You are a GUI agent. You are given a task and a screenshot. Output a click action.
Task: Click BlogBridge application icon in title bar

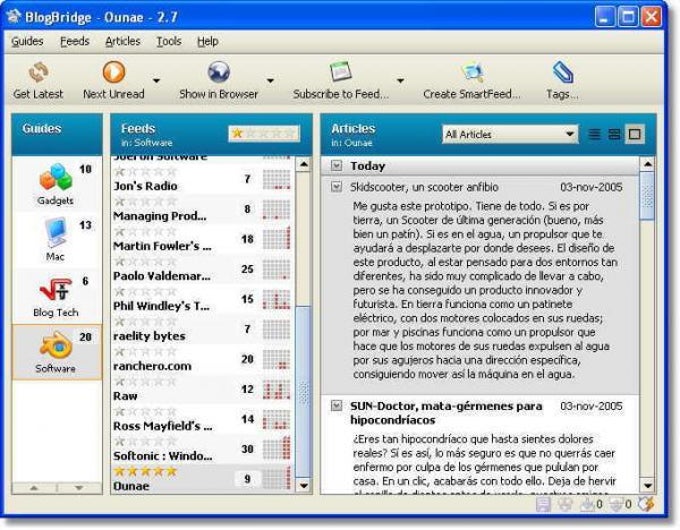tap(13, 16)
